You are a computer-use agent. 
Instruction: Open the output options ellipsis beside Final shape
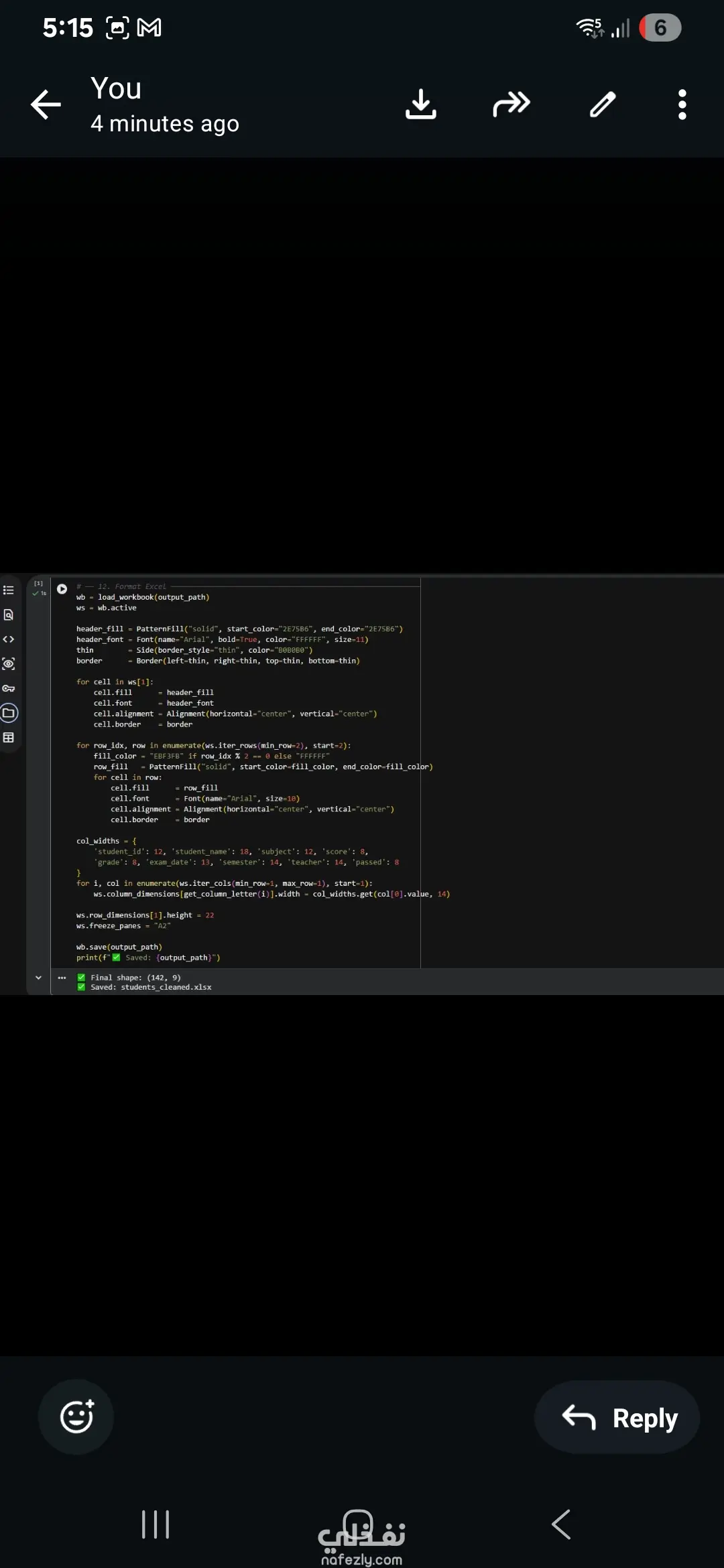click(62, 978)
